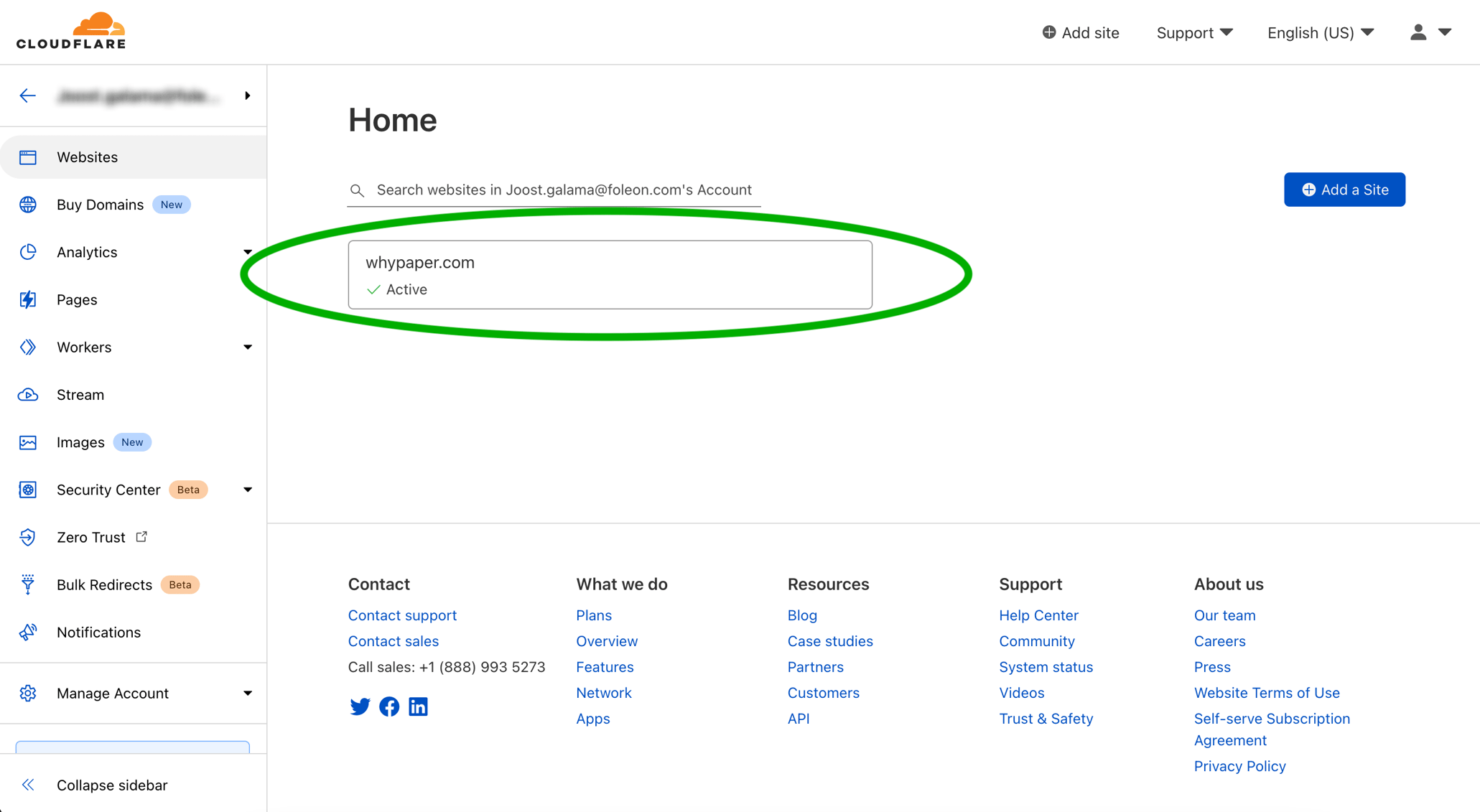The width and height of the screenshot is (1480, 812).
Task: Open Notifications via the megaphone icon
Action: 28,632
